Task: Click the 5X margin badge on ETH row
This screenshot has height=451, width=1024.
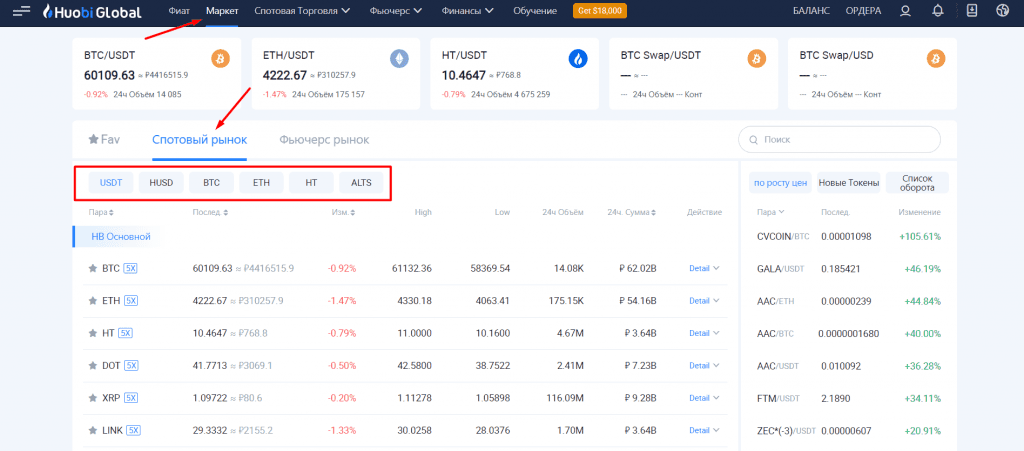Action: click(x=131, y=301)
